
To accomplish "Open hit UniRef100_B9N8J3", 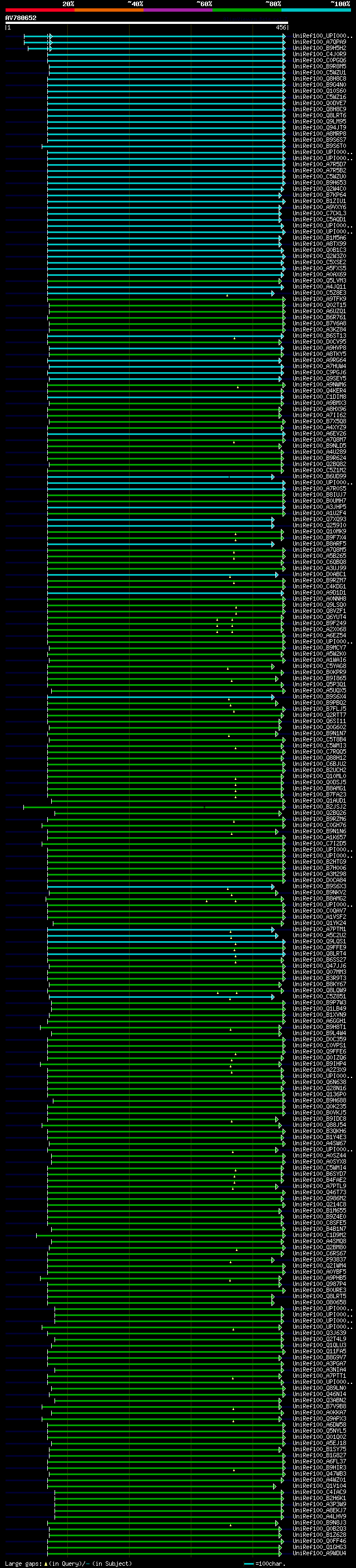I will [x=319, y=1523].
